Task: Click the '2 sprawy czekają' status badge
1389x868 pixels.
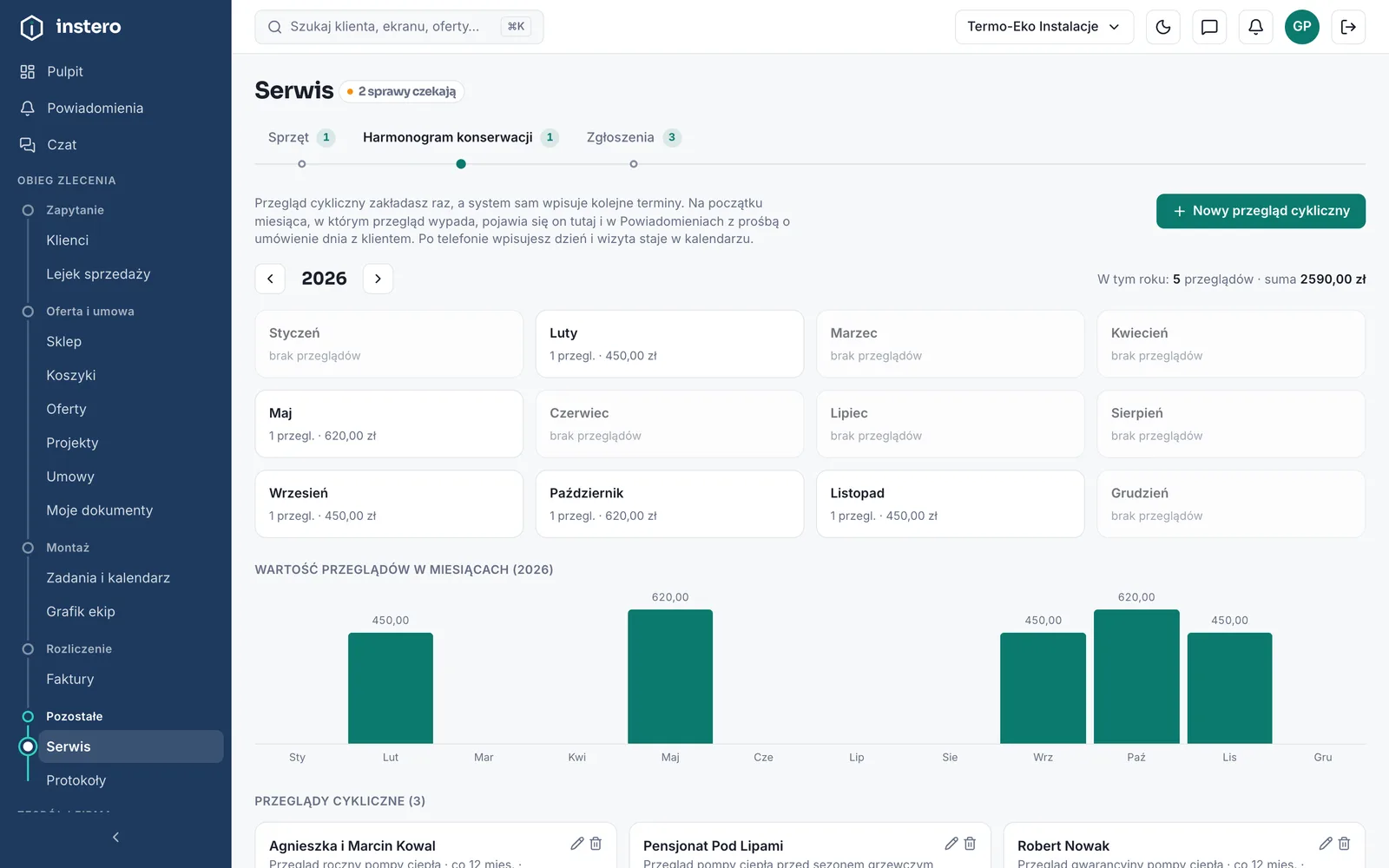Action: [x=402, y=91]
